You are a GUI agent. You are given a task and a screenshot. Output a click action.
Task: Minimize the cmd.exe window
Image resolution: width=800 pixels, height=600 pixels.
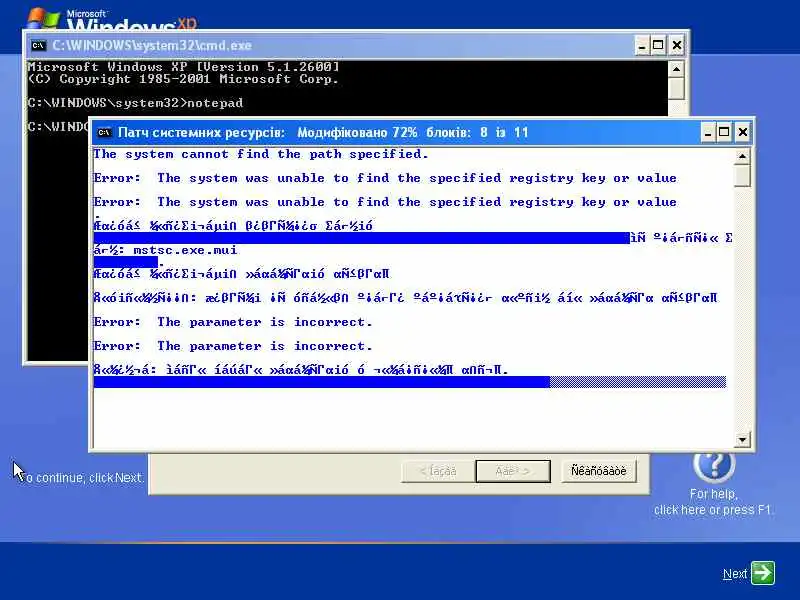point(642,46)
